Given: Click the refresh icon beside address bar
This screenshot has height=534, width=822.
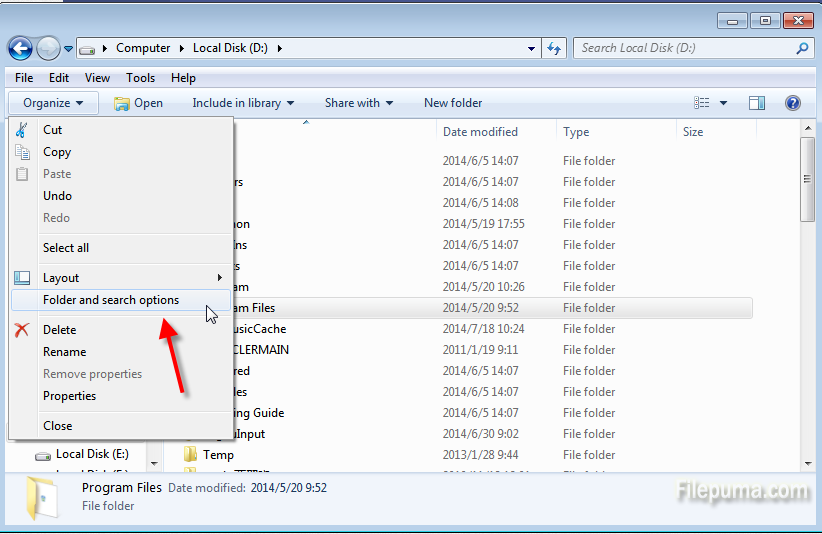Looking at the screenshot, I should (x=555, y=48).
